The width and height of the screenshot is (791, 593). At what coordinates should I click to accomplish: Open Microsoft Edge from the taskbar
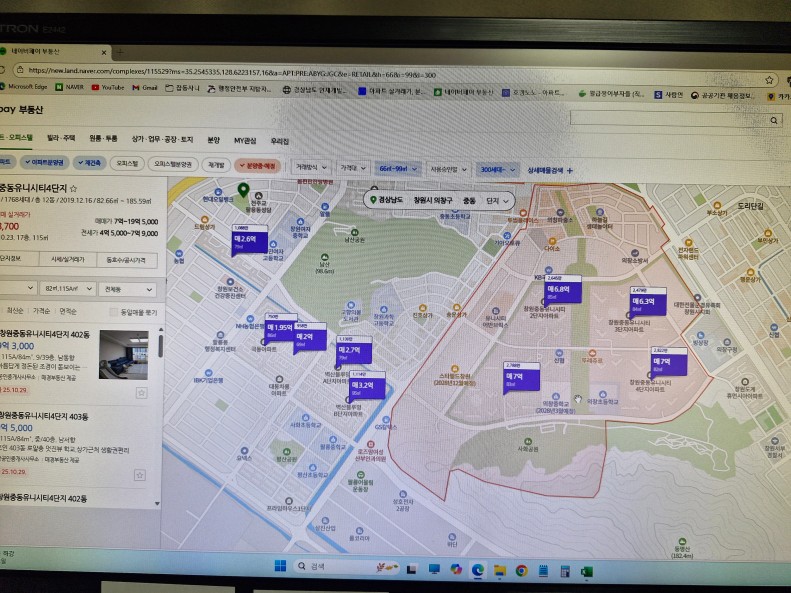pos(477,570)
